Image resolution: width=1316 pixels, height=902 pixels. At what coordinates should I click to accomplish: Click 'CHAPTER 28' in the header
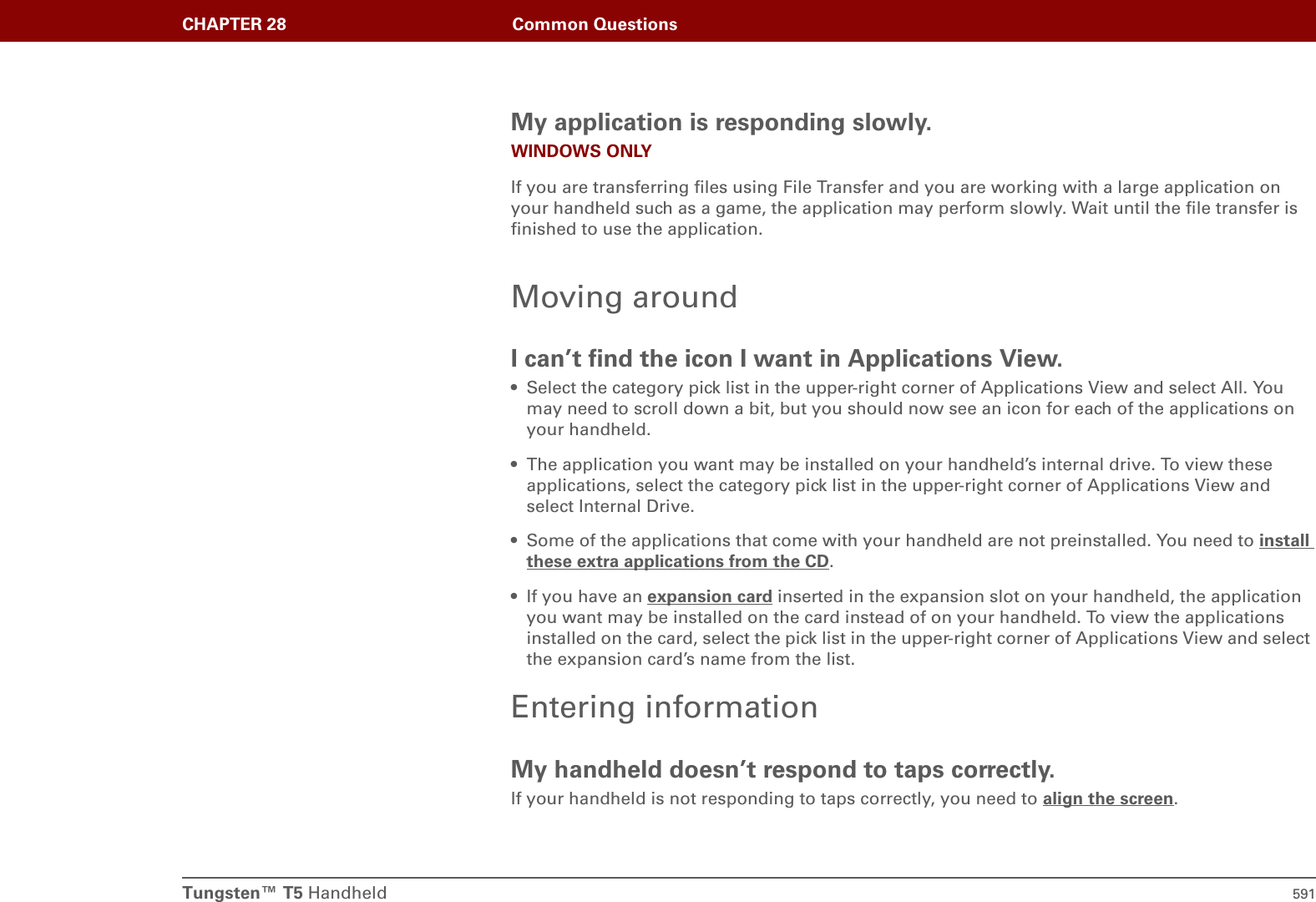click(234, 24)
